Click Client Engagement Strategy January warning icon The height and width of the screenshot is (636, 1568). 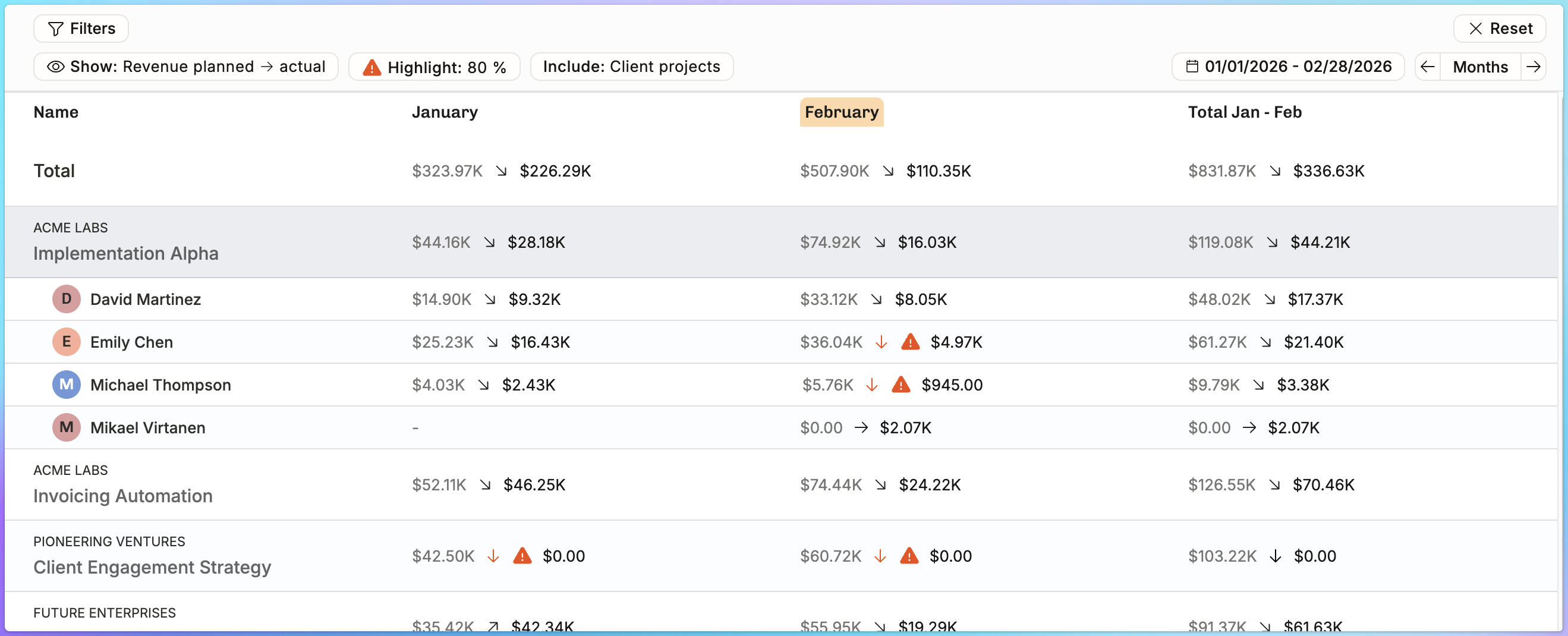pos(522,556)
